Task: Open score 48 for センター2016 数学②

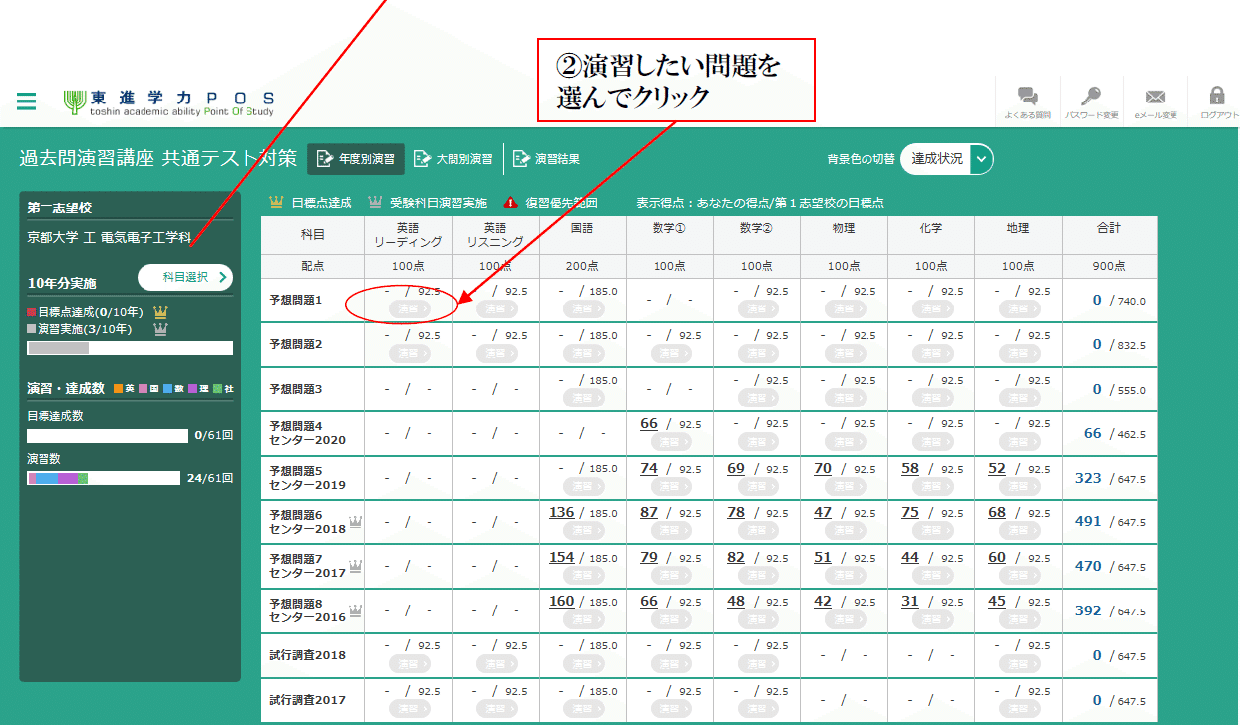Action: [x=736, y=601]
